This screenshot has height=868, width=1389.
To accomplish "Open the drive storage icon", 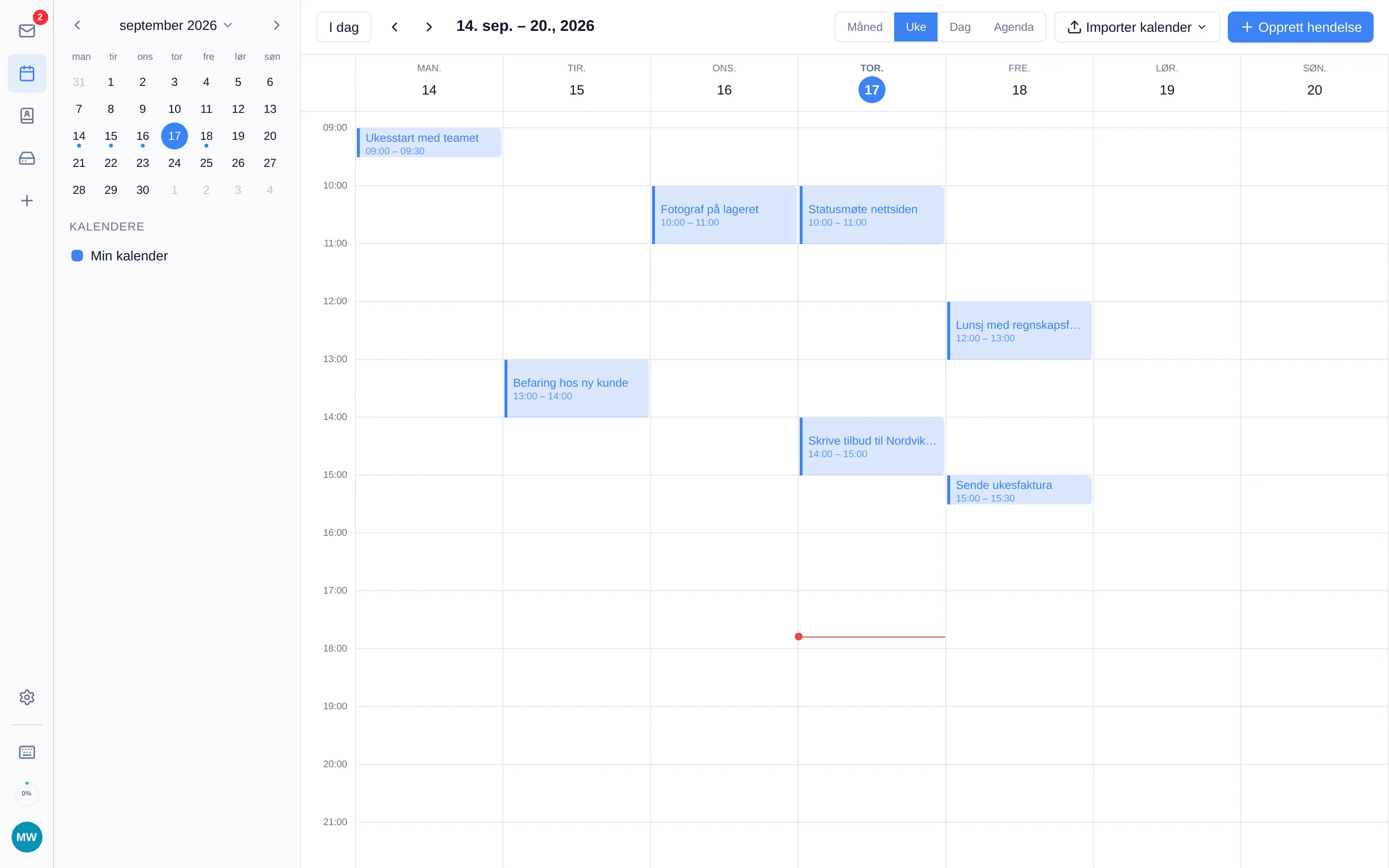I will [27, 159].
